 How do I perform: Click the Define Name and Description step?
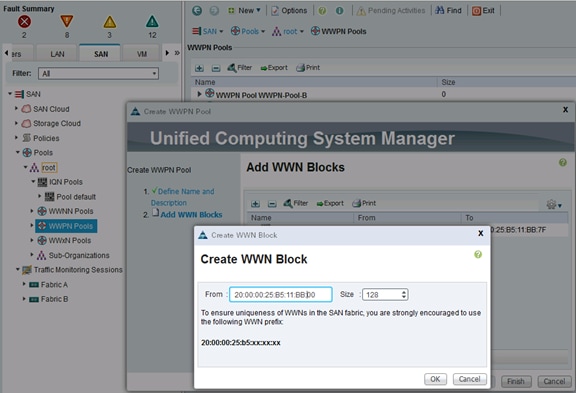183,197
